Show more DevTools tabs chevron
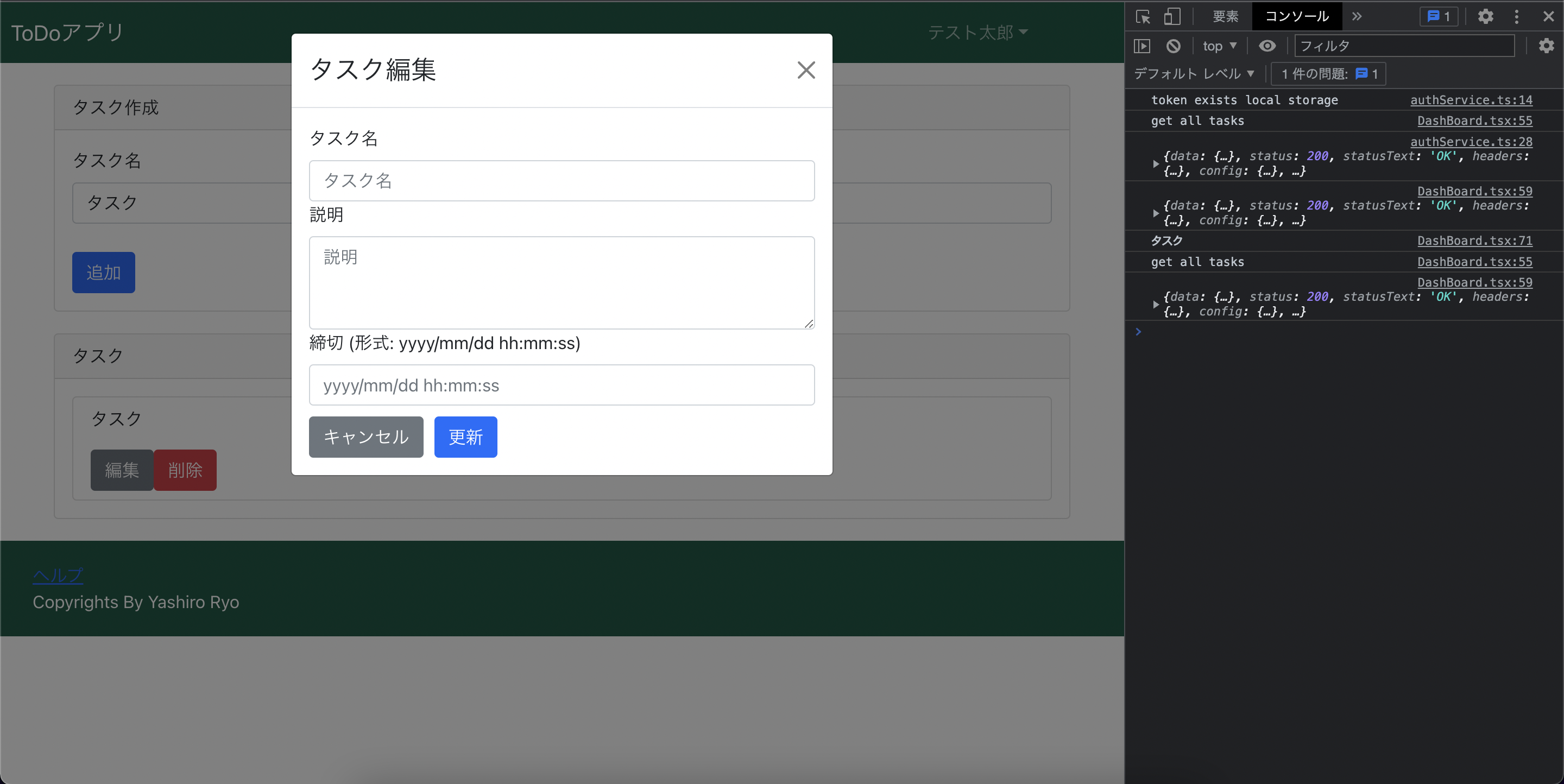 point(1357,16)
